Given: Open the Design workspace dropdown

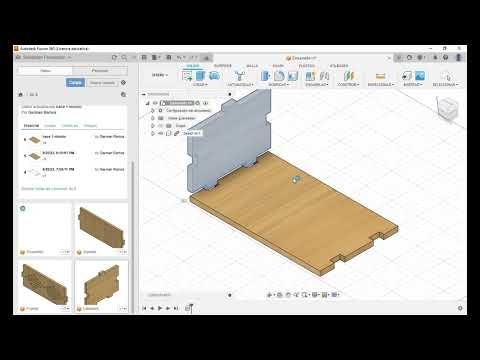Looking at the screenshot, I should [x=160, y=75].
